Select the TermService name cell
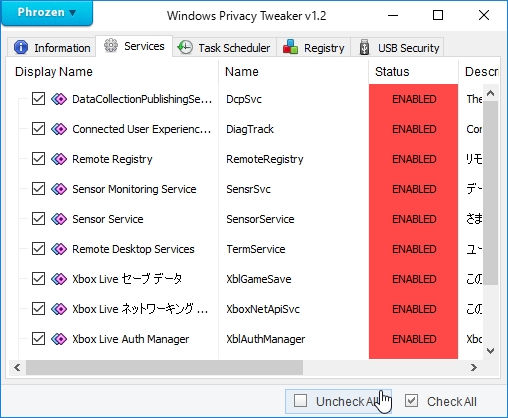This screenshot has width=508, height=418. point(256,249)
